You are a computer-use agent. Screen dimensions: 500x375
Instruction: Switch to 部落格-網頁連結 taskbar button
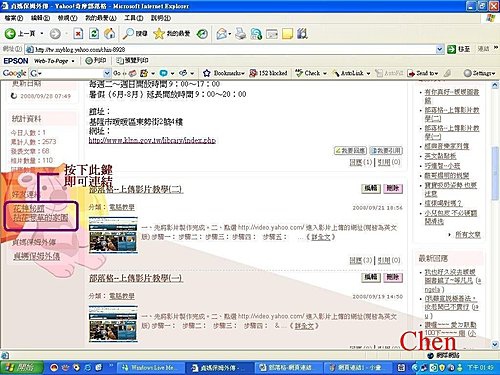point(289,368)
